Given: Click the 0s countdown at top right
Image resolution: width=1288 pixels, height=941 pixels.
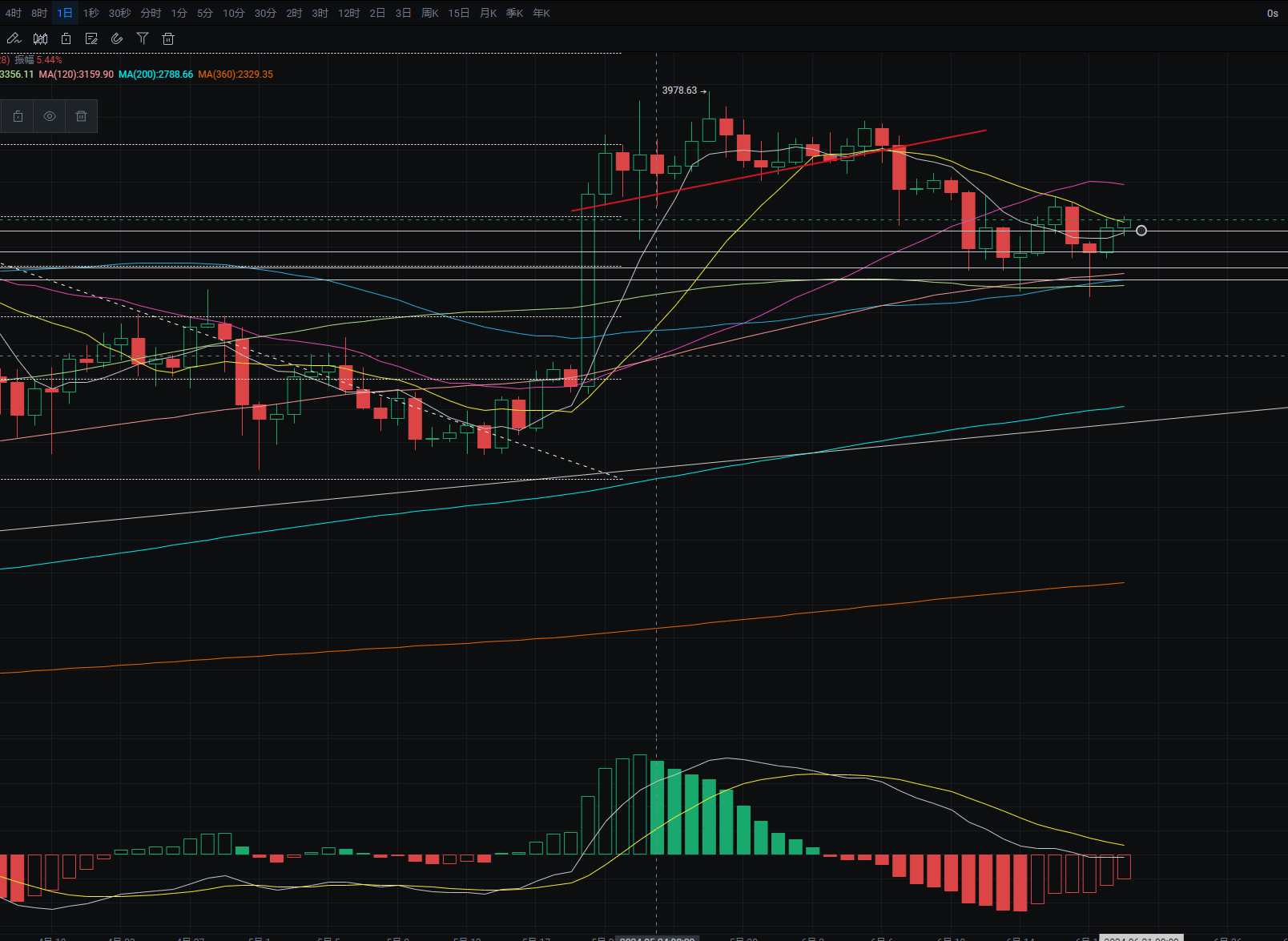Looking at the screenshot, I should click(1272, 13).
